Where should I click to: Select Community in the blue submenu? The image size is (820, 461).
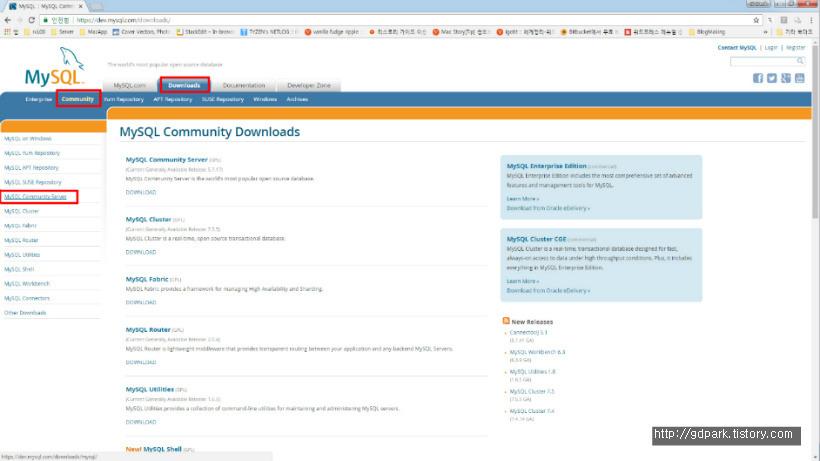(77, 99)
